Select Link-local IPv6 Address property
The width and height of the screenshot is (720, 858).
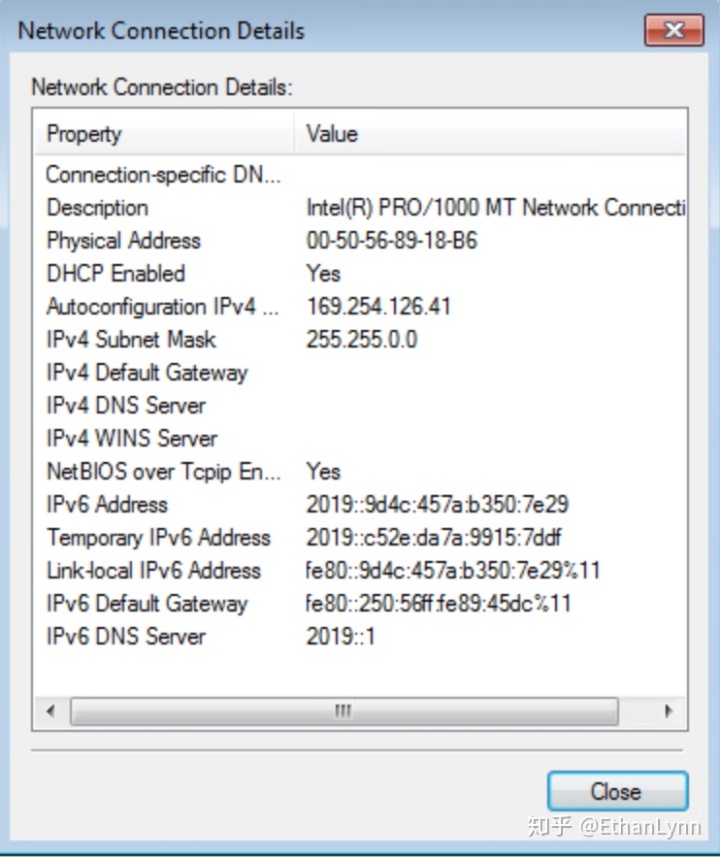click(x=154, y=571)
